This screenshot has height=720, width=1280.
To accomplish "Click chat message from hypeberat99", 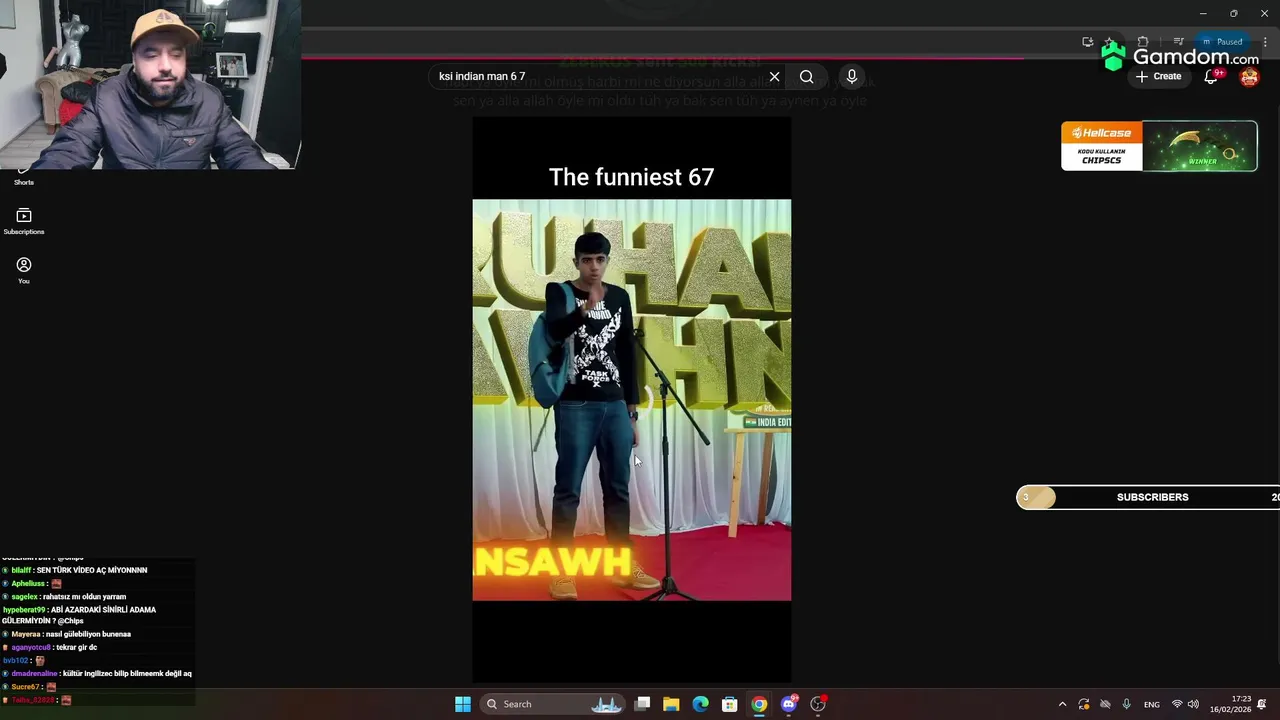I will point(79,615).
